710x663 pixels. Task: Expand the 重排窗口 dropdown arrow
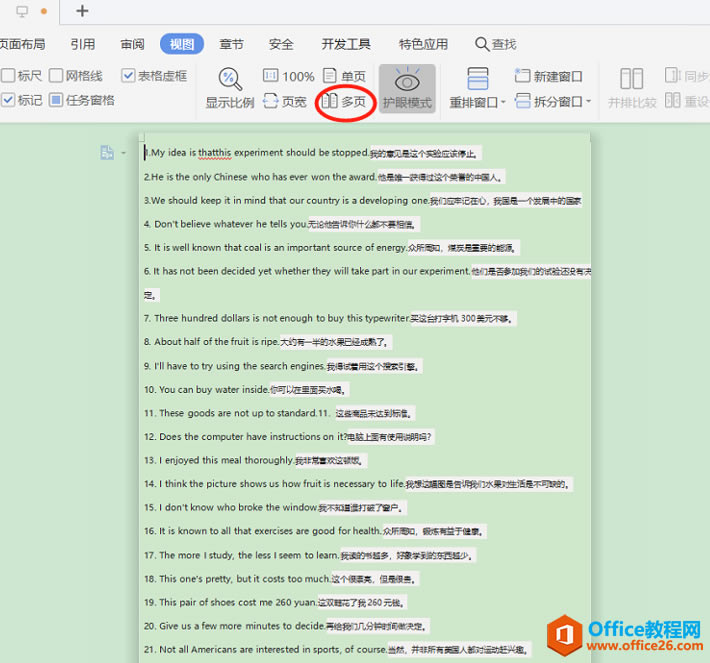pyautogui.click(x=503, y=102)
